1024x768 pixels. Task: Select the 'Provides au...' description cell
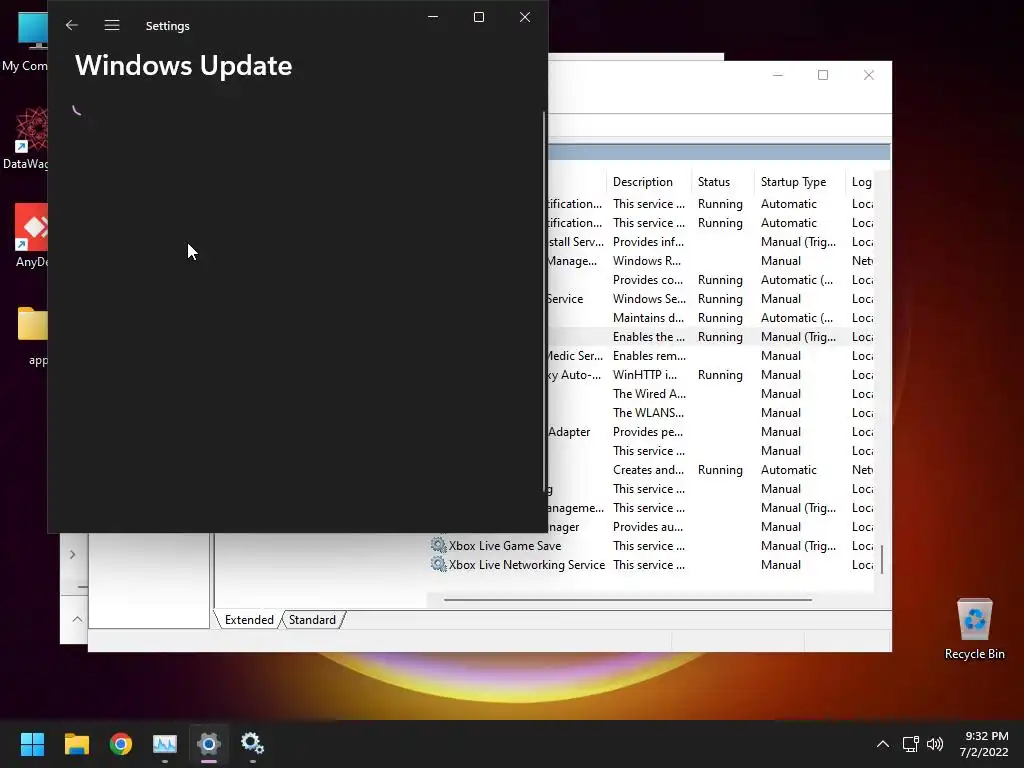pyautogui.click(x=648, y=526)
